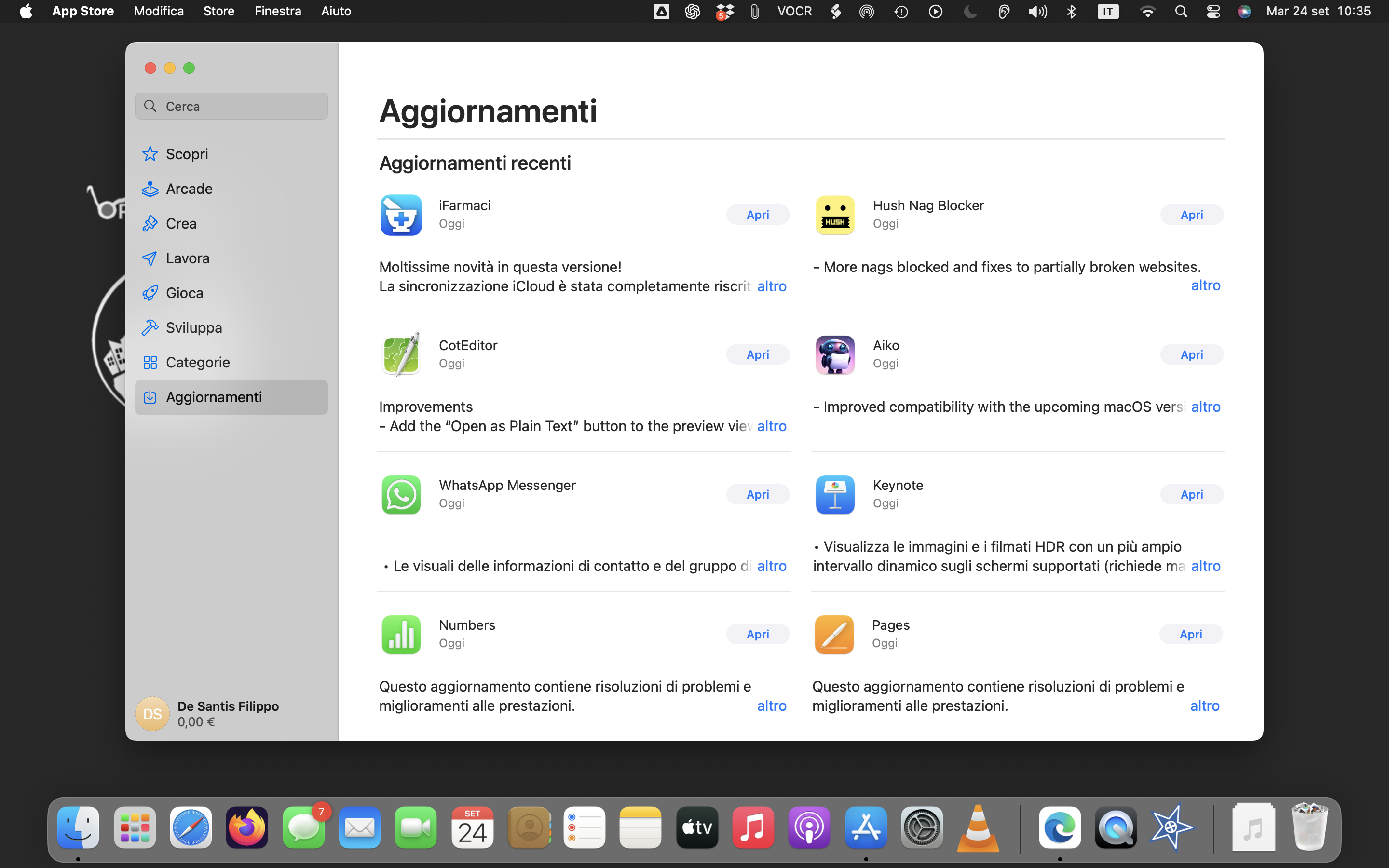
Task: Open Firefox from the Dock
Action: tap(247, 827)
